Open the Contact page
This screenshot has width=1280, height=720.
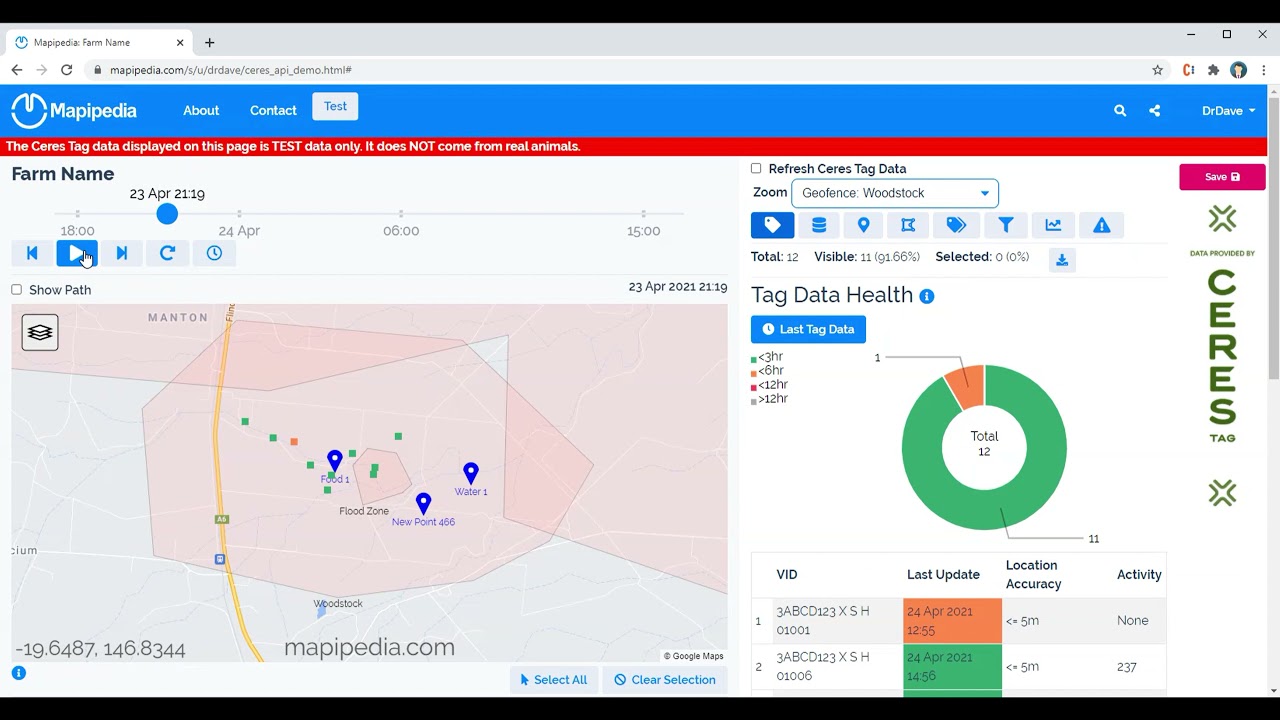273,111
